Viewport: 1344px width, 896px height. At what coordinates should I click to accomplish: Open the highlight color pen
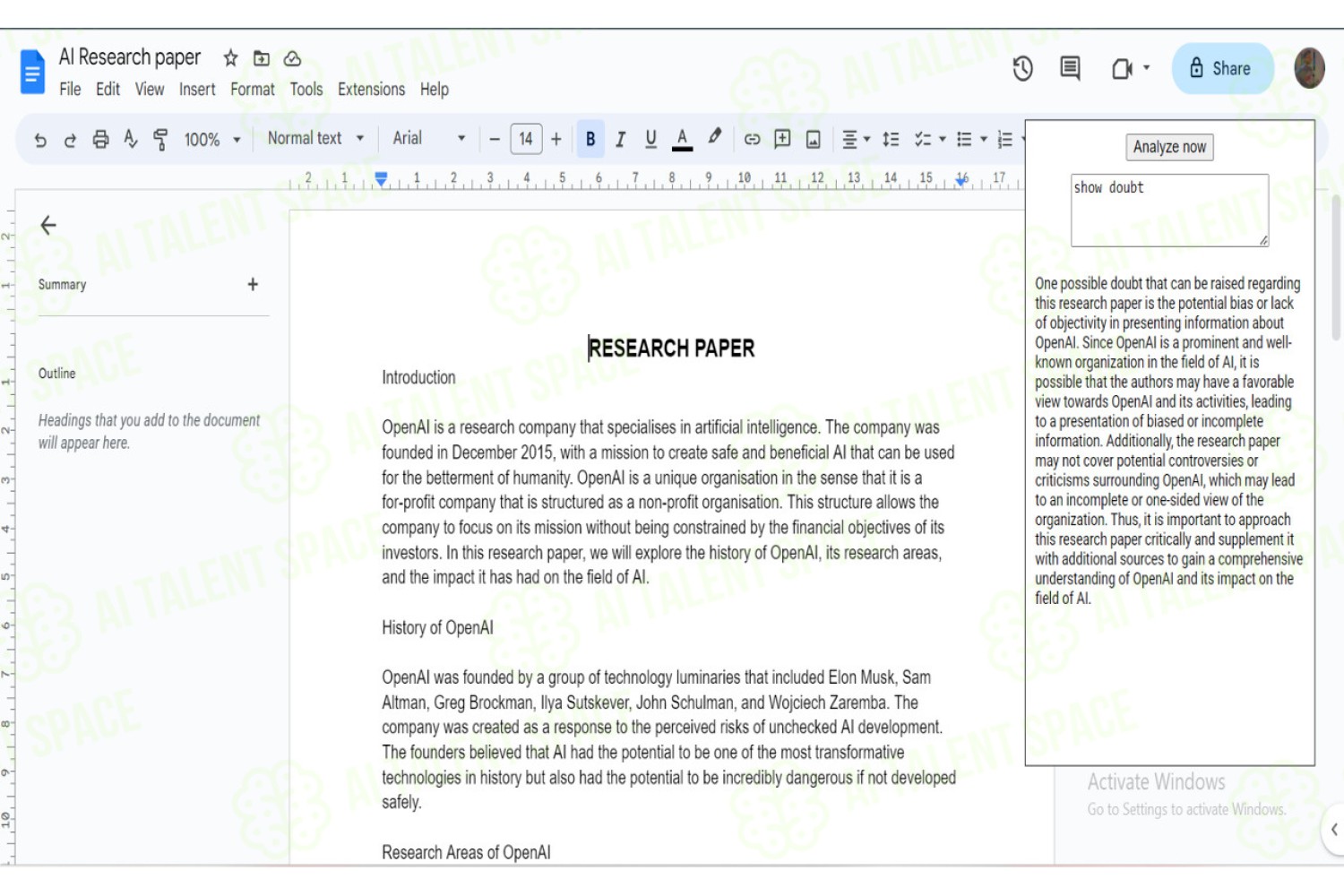click(x=714, y=137)
